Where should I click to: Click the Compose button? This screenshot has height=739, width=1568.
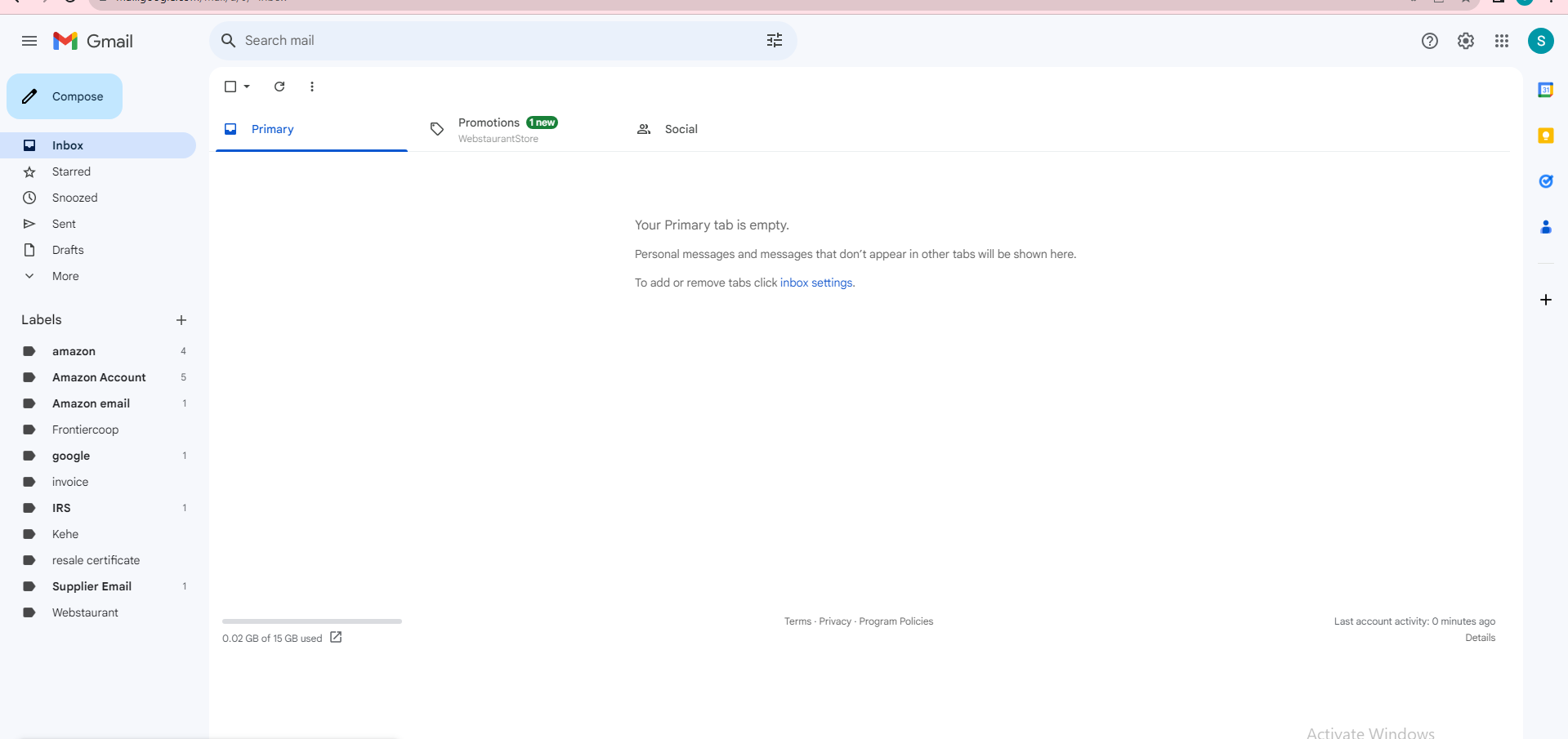point(65,96)
